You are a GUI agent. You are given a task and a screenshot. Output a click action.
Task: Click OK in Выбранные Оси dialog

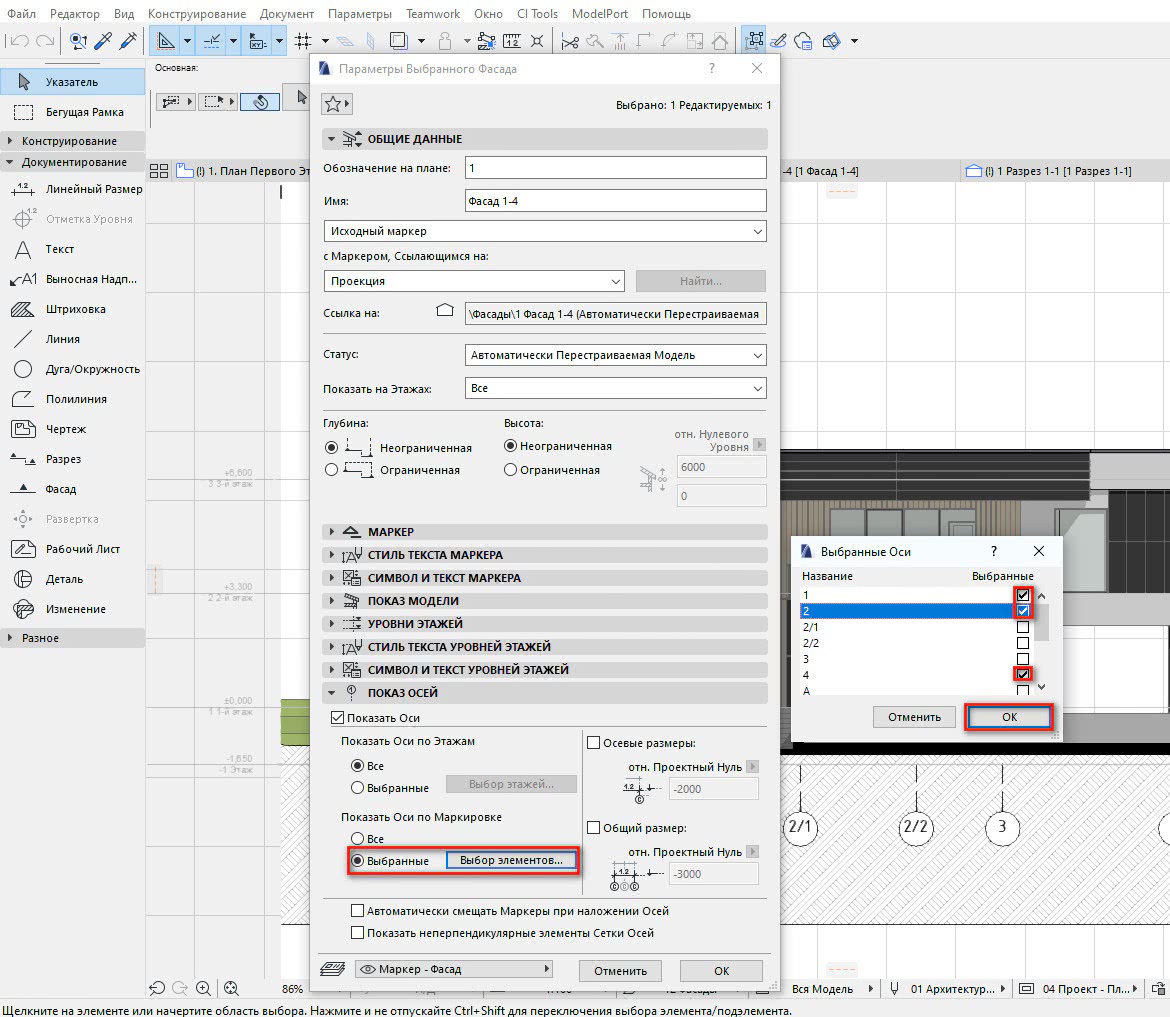(1008, 717)
